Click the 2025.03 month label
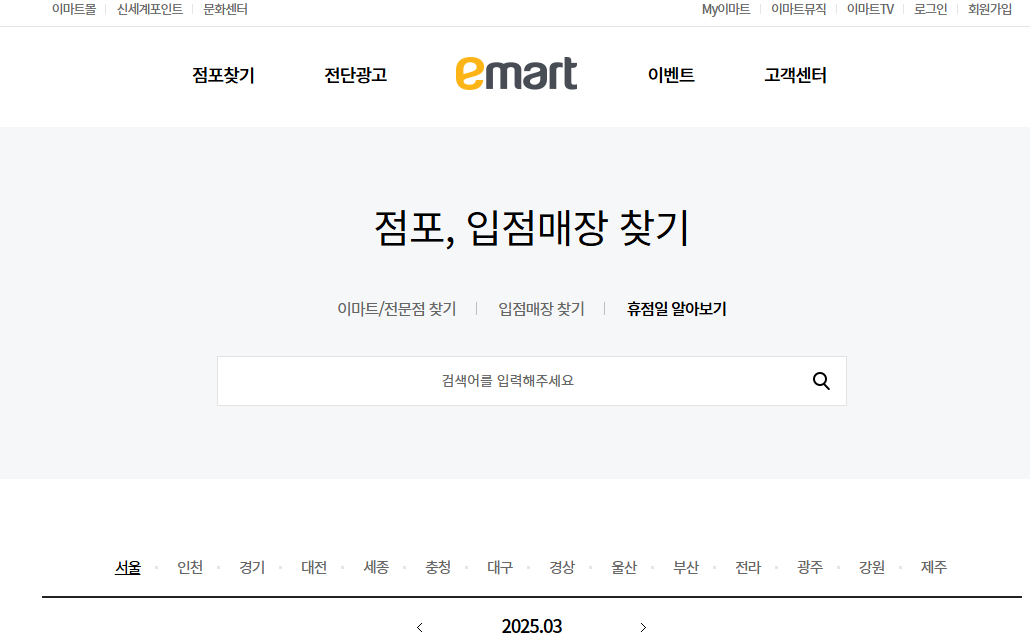 [532, 627]
